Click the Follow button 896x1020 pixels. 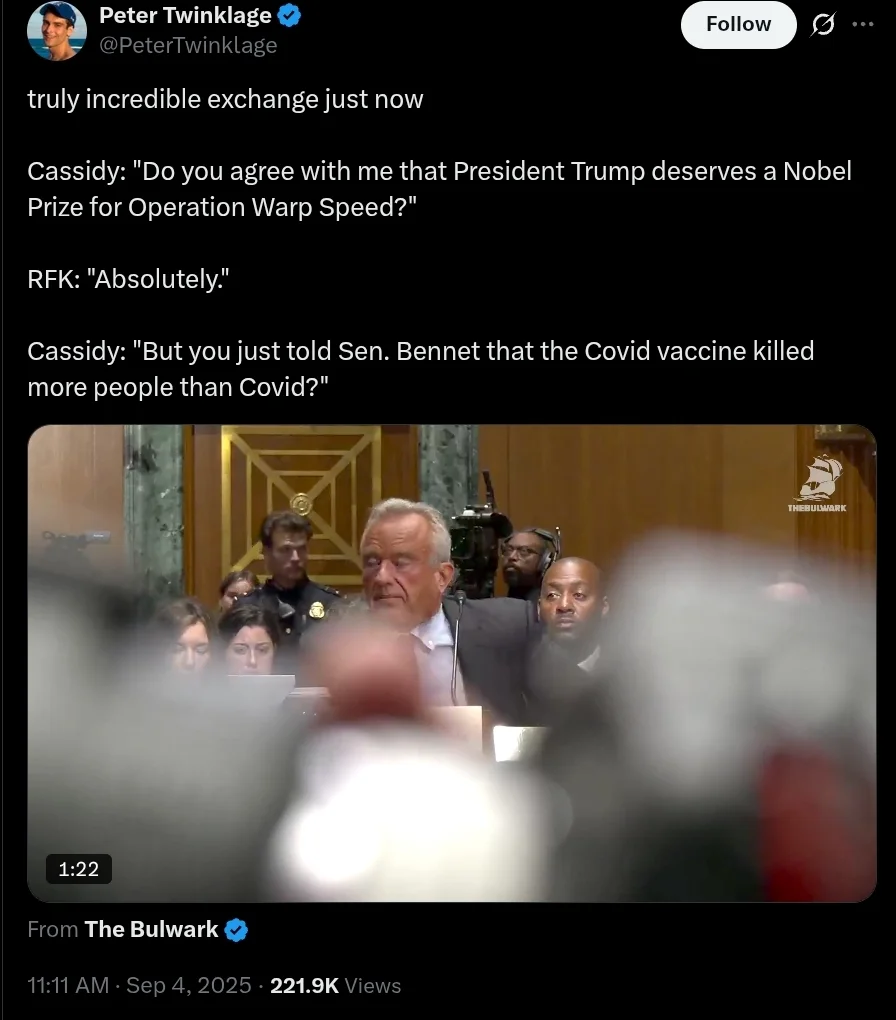pyautogui.click(x=739, y=25)
